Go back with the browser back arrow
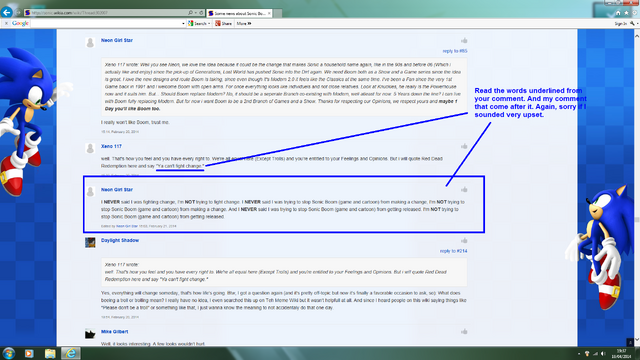 coord(7,12)
